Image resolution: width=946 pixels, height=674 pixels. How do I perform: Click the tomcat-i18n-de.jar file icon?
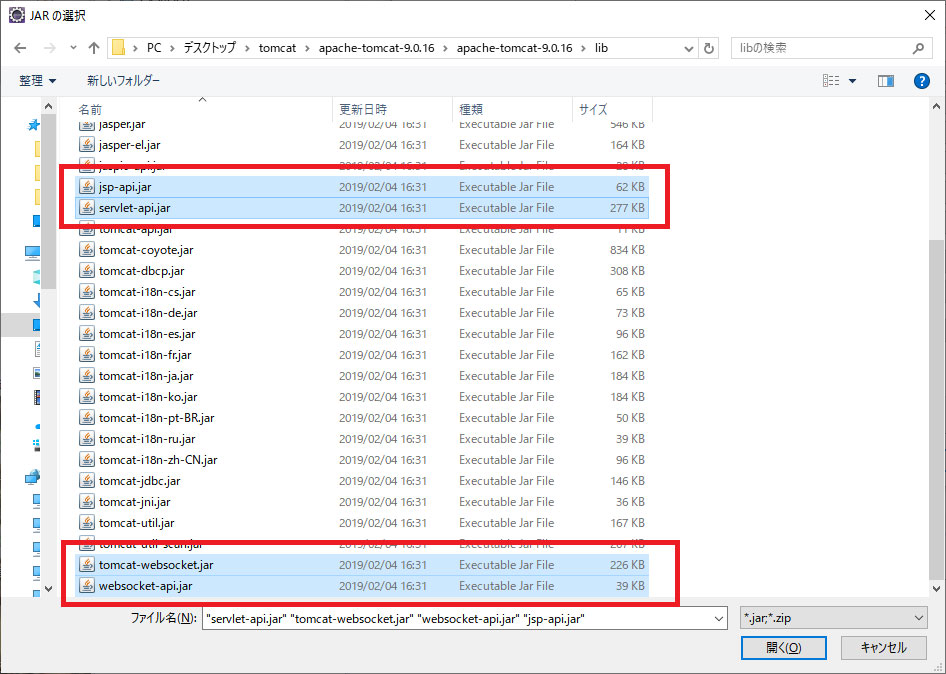pos(87,313)
